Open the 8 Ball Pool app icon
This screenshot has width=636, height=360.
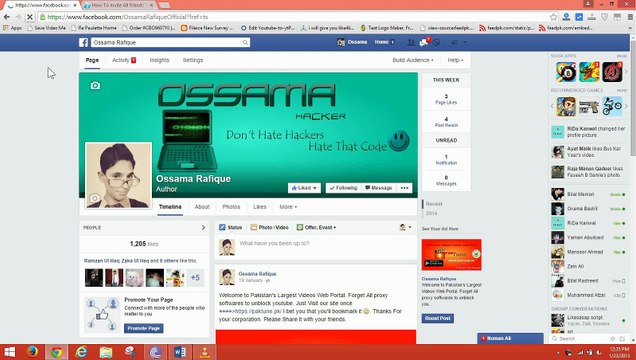(x=566, y=72)
